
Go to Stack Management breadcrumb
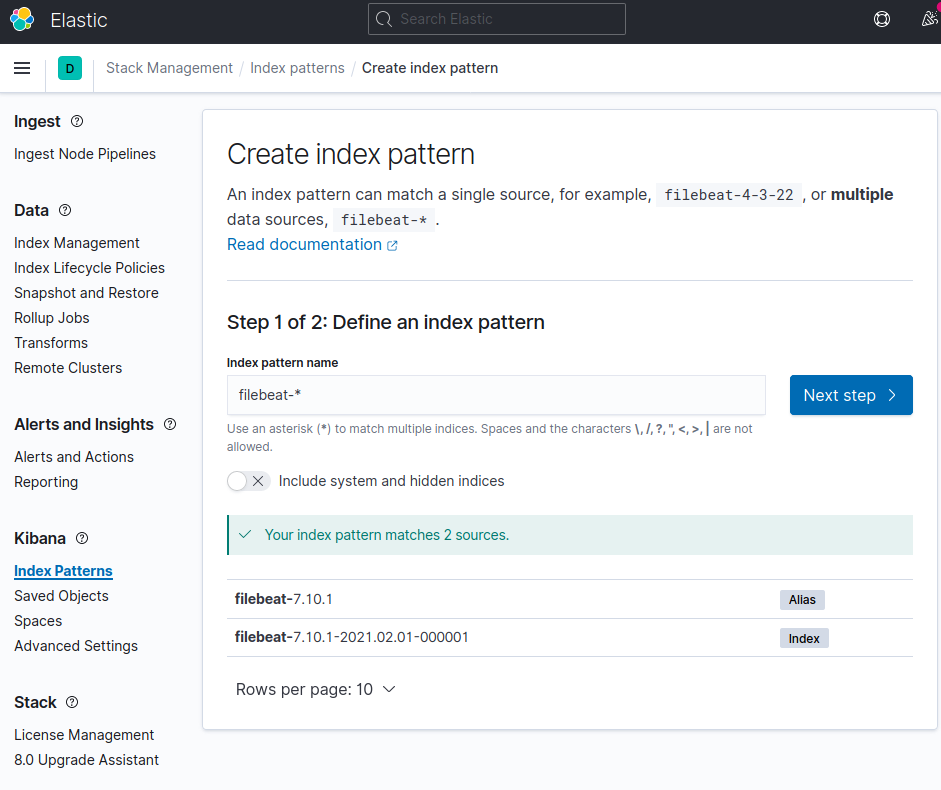(x=169, y=68)
